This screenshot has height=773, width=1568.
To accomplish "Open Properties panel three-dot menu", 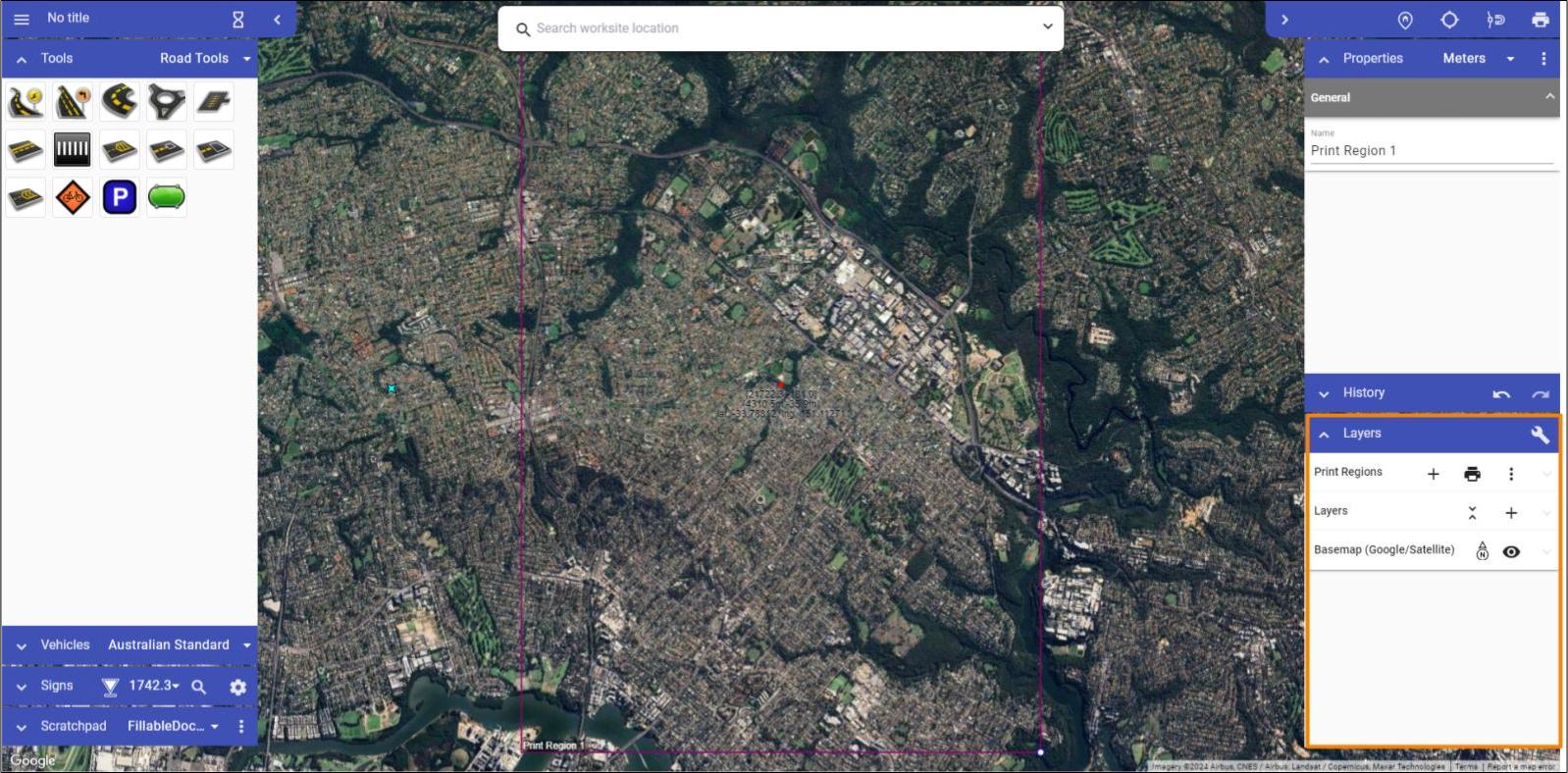I will click(x=1543, y=59).
